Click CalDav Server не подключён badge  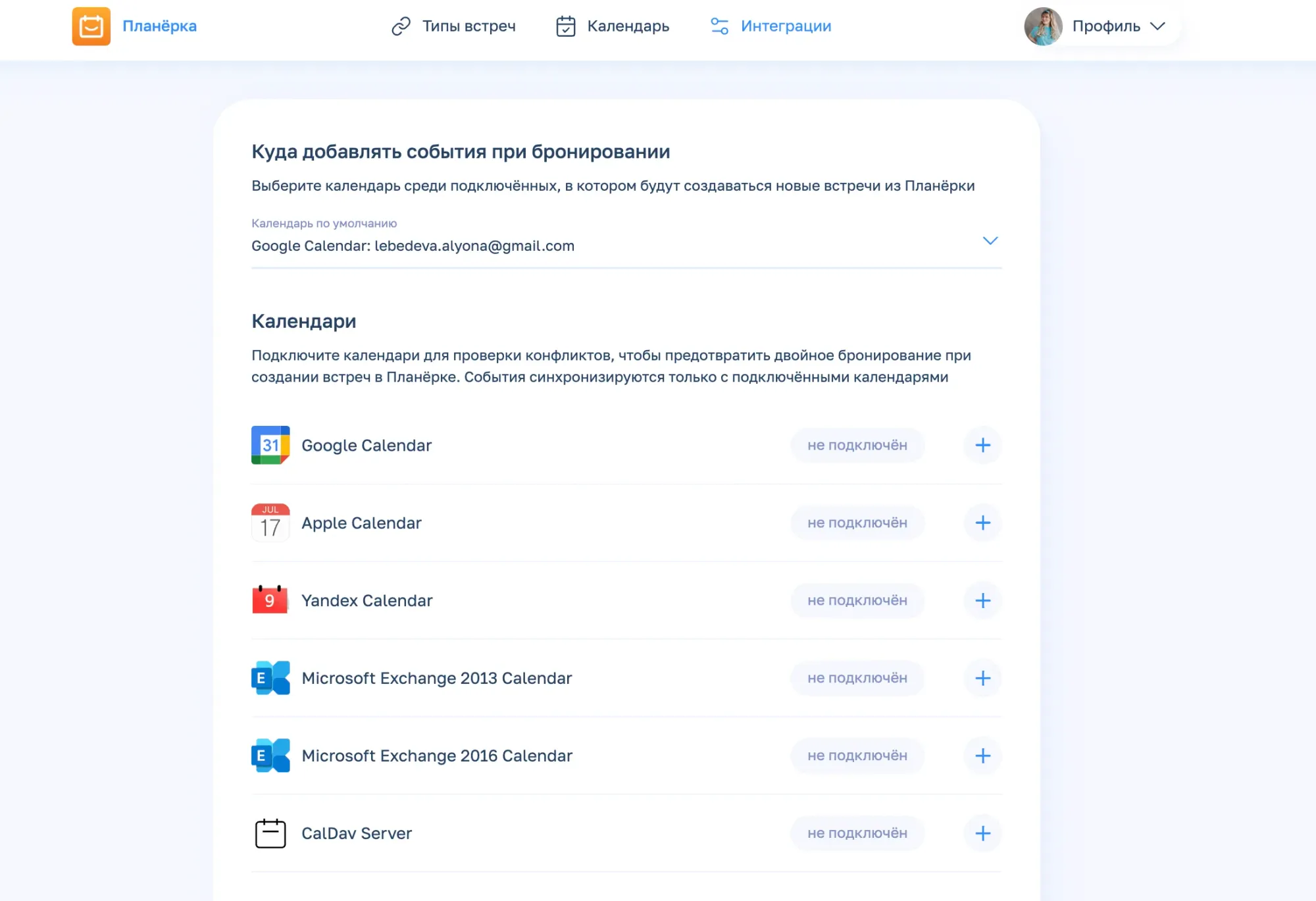857,833
